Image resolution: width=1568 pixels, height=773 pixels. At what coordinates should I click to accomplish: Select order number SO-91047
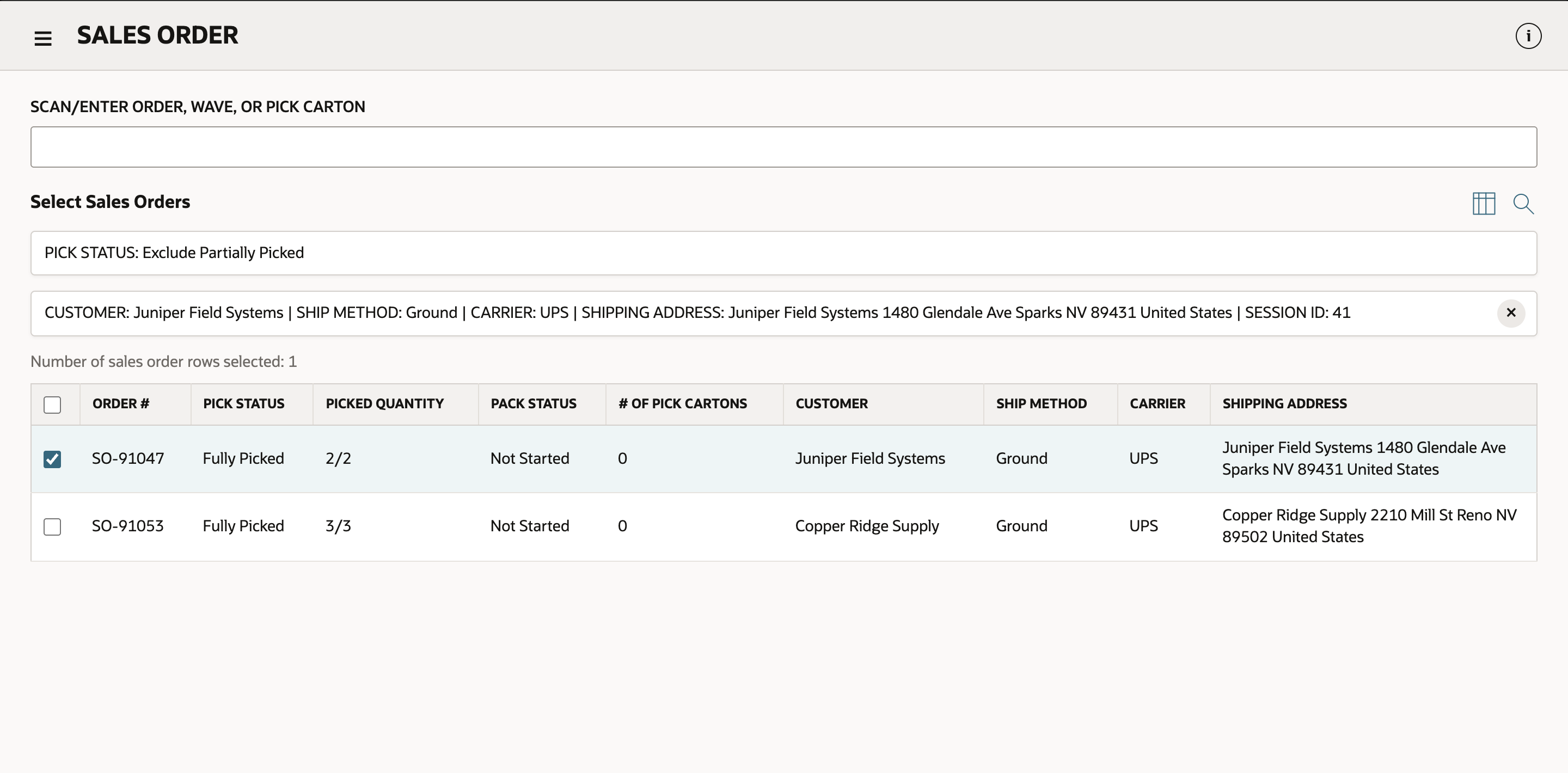tap(128, 458)
